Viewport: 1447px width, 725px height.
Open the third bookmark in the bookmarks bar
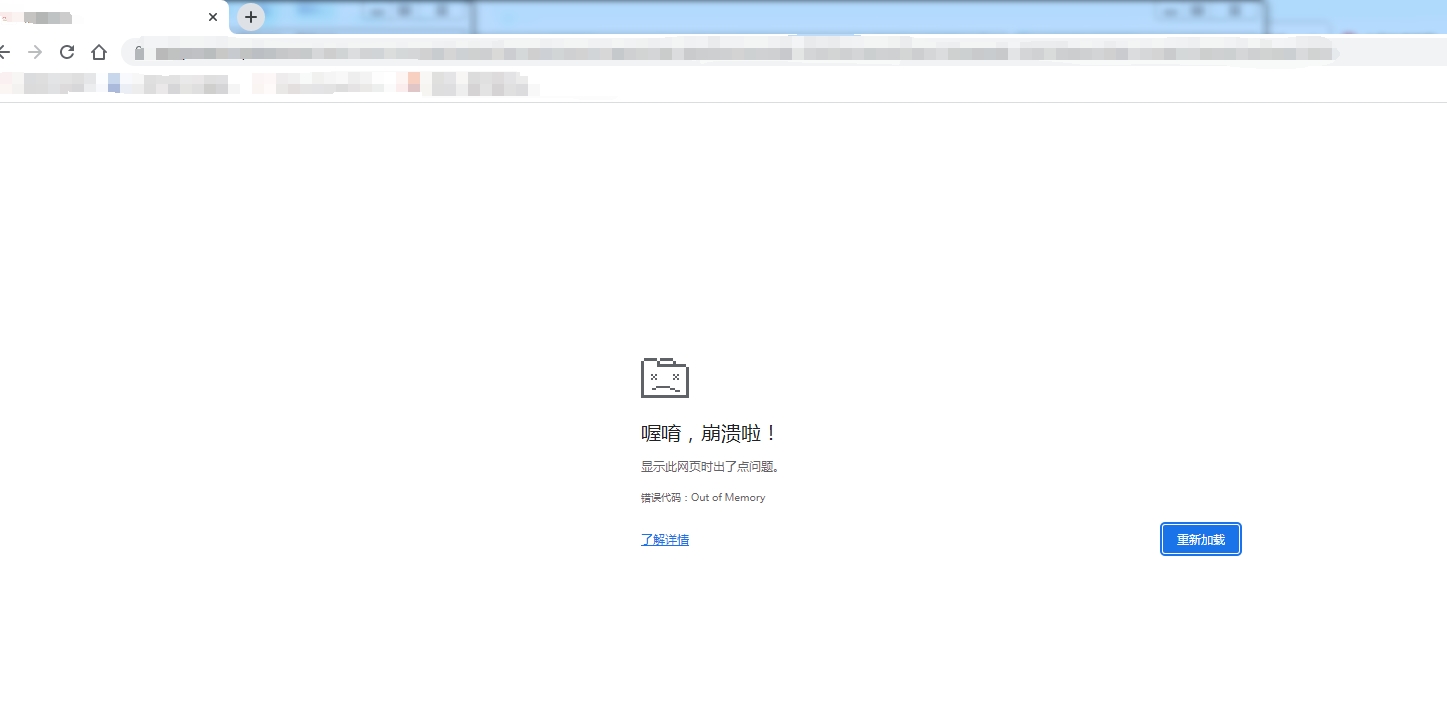(320, 84)
